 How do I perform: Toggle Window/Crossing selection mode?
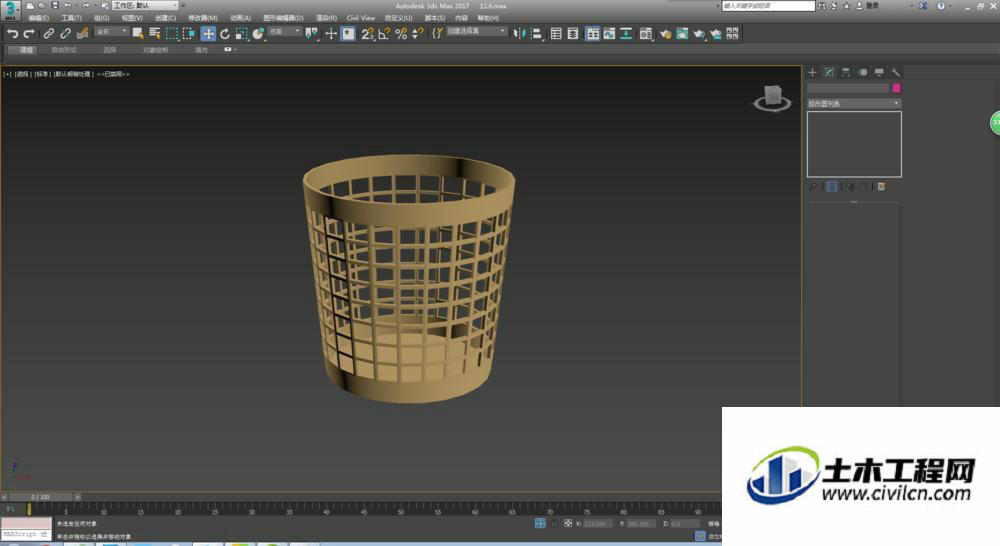[189, 34]
